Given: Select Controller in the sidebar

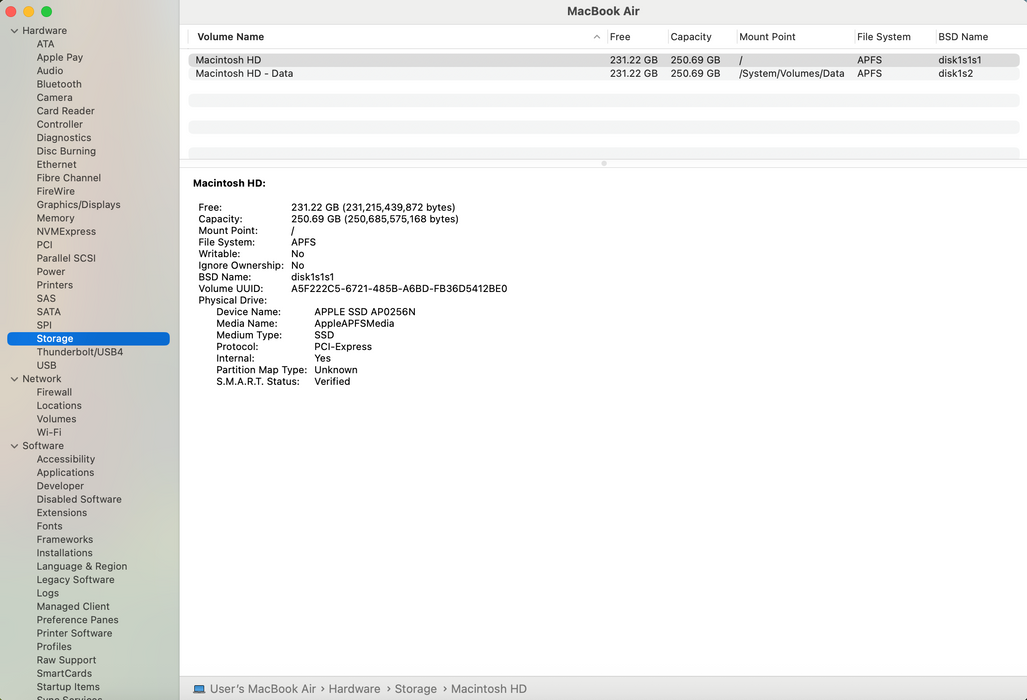Looking at the screenshot, I should click(x=60, y=124).
